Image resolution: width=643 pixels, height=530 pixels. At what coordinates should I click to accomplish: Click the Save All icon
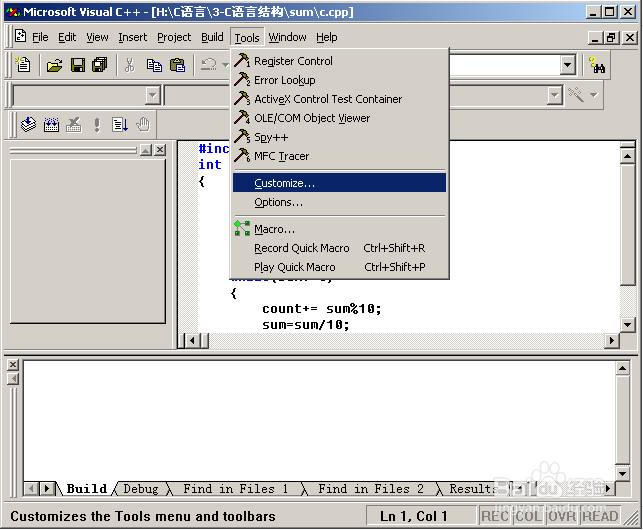pyautogui.click(x=100, y=65)
